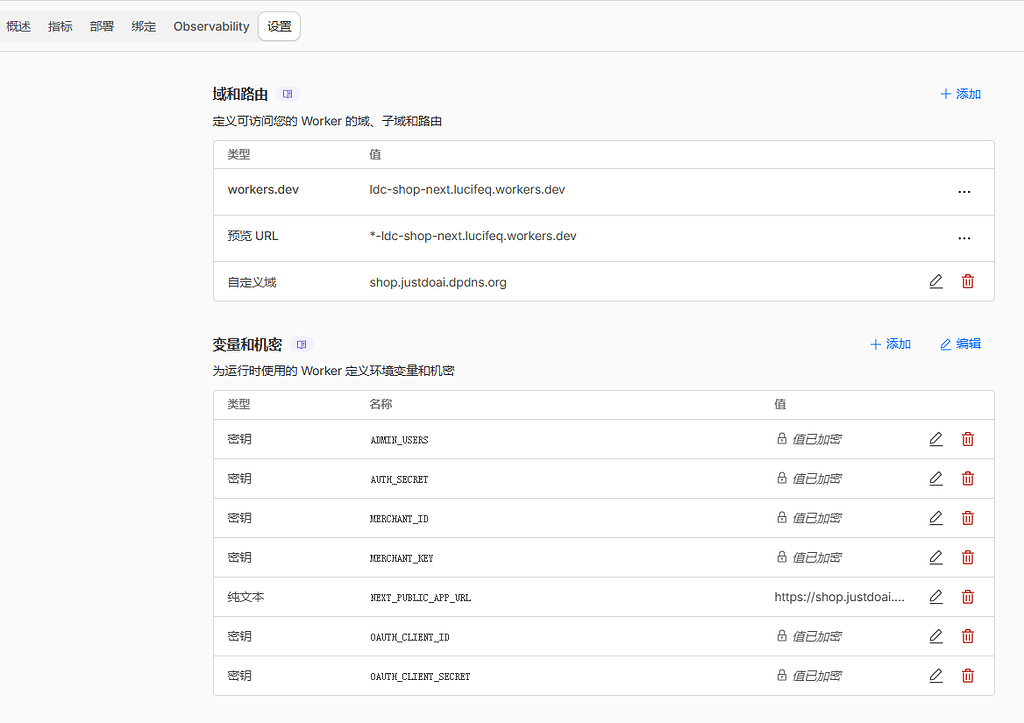Click the lock icon in ADMIN_USERS row
Viewport: 1024px width, 723px height.
pyautogui.click(x=781, y=438)
